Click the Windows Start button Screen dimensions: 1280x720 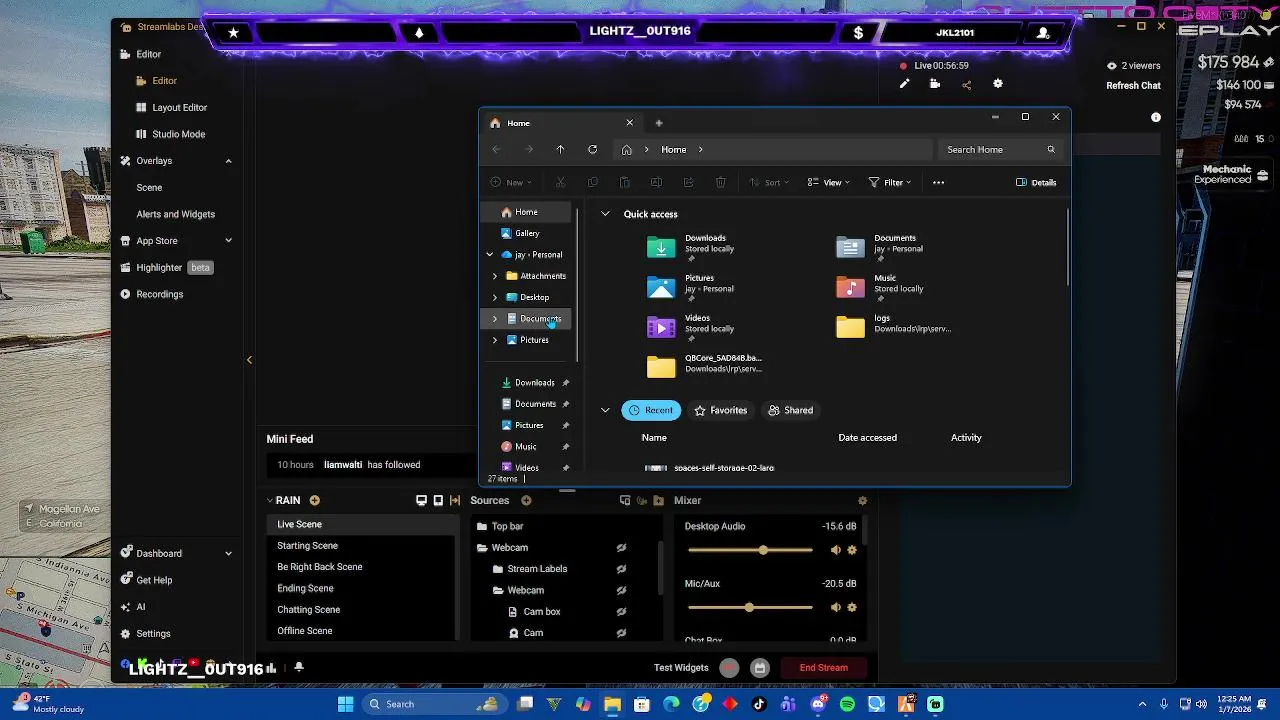coord(345,704)
